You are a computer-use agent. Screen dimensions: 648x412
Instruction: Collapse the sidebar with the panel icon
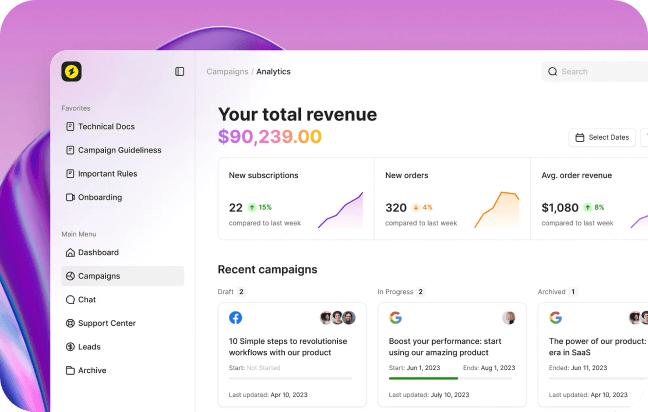pyautogui.click(x=180, y=71)
